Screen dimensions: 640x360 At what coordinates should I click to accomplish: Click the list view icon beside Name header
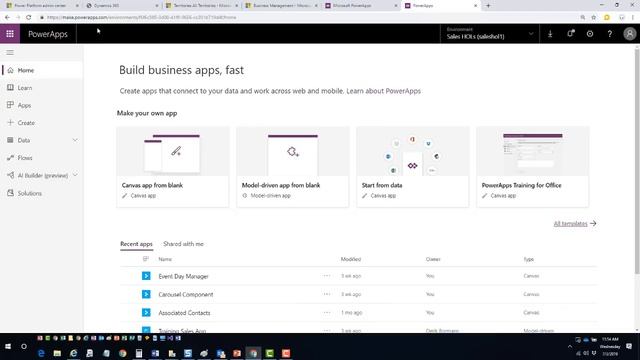point(146,259)
